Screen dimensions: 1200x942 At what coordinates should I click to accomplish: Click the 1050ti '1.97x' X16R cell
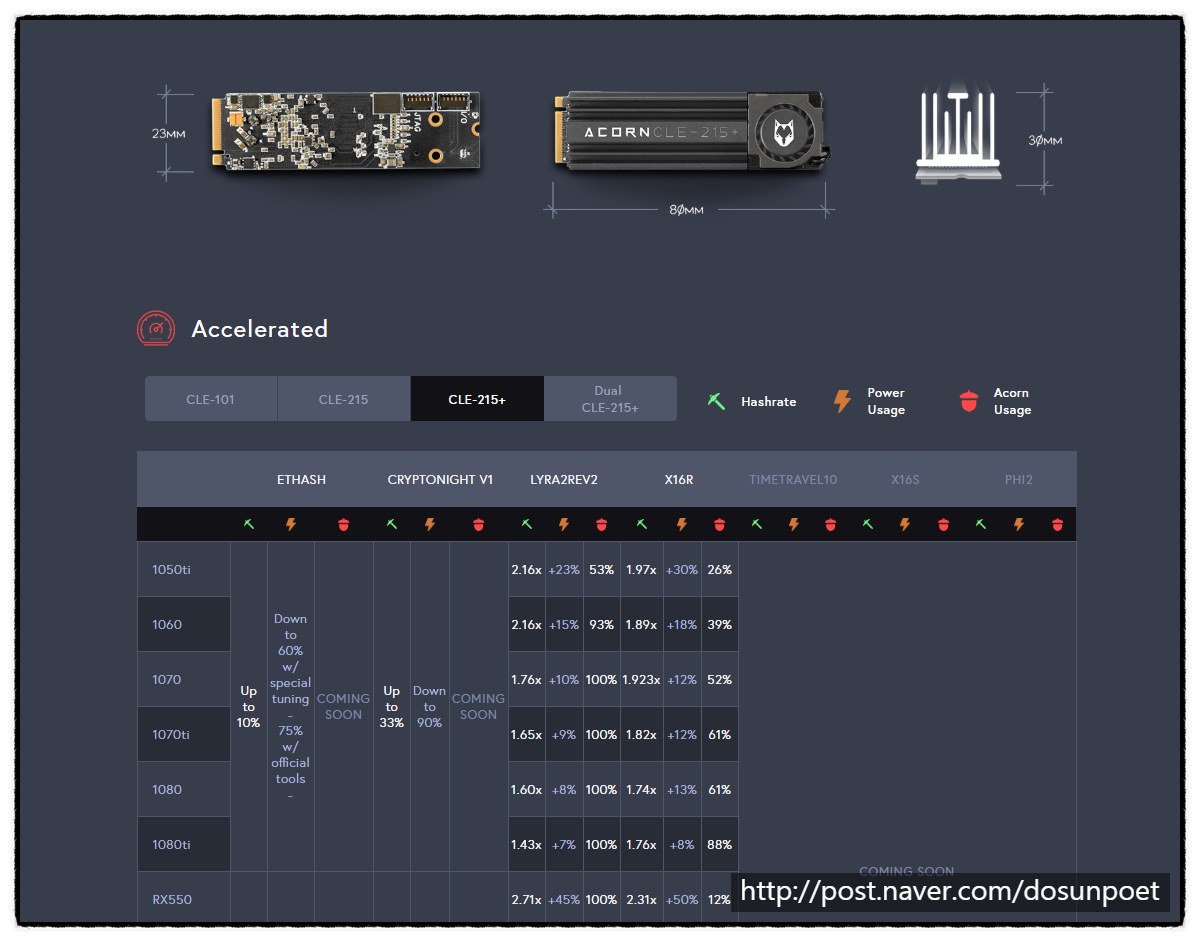point(642,570)
